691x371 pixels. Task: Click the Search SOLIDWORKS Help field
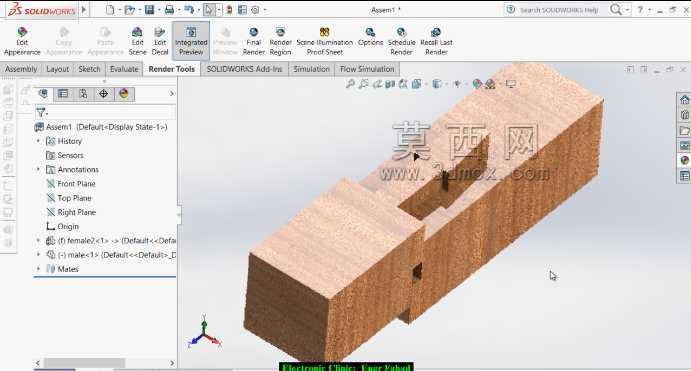point(559,10)
